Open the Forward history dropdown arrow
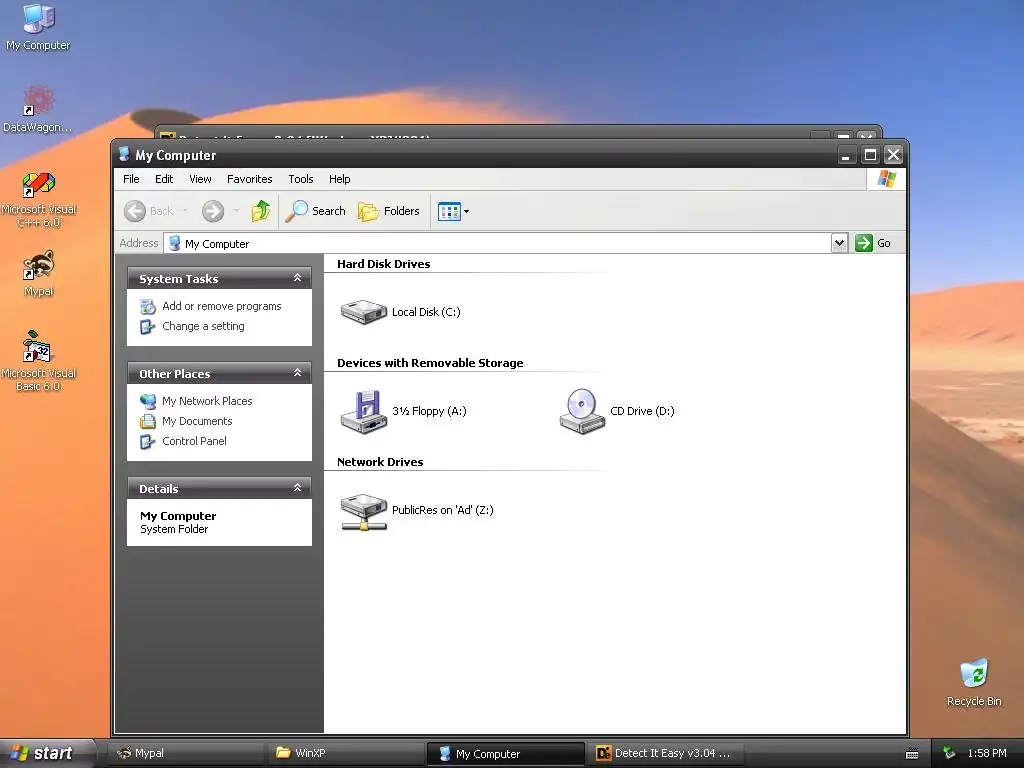 point(236,211)
